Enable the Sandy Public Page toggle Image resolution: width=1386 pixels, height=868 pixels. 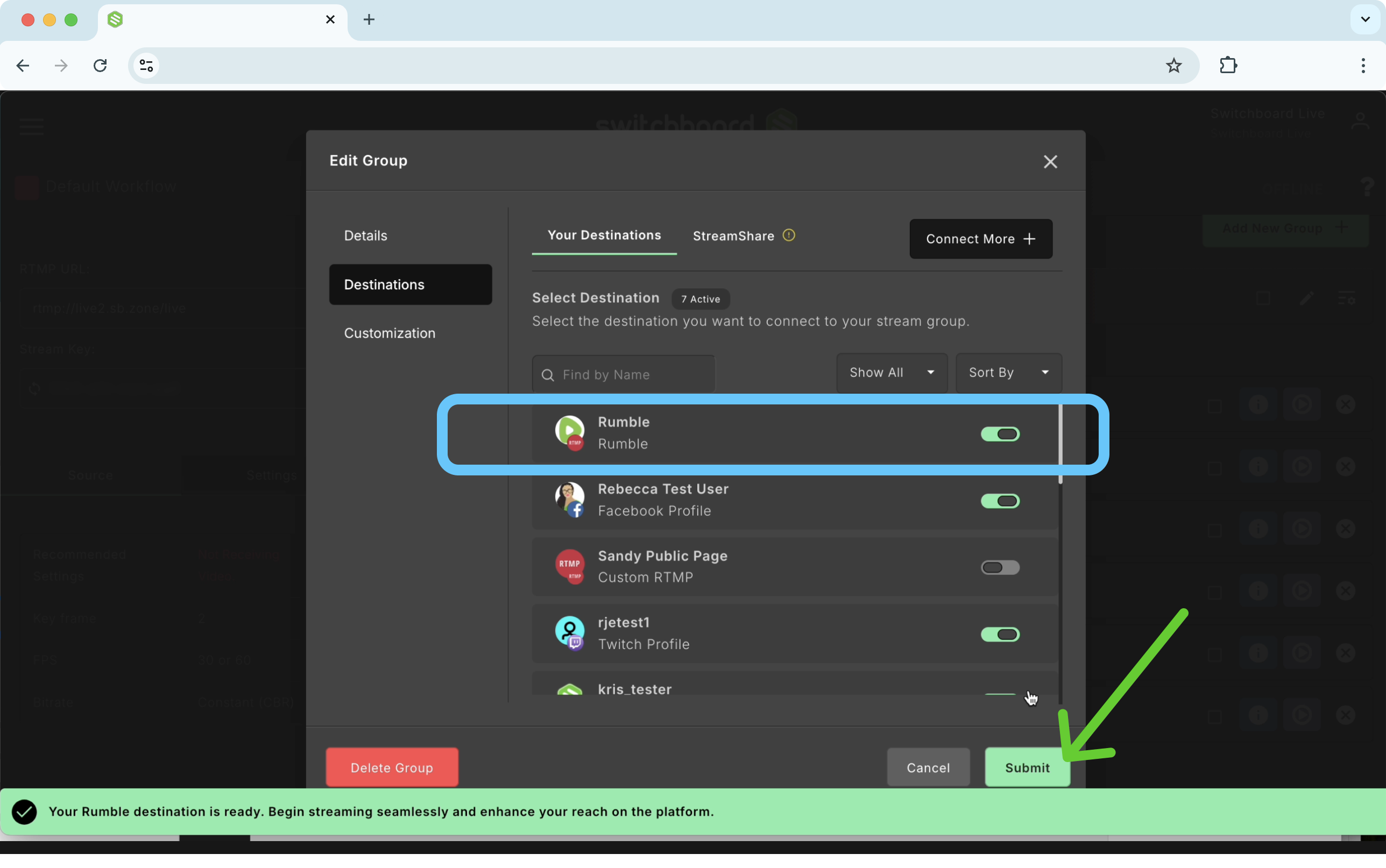[x=1000, y=567]
